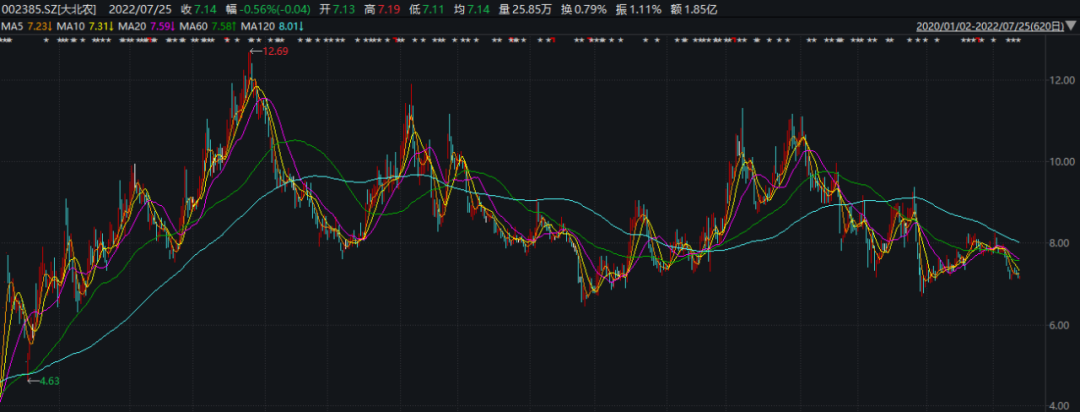Click the 12.00 price axis label
The width and height of the screenshot is (1080, 412).
coord(1060,80)
